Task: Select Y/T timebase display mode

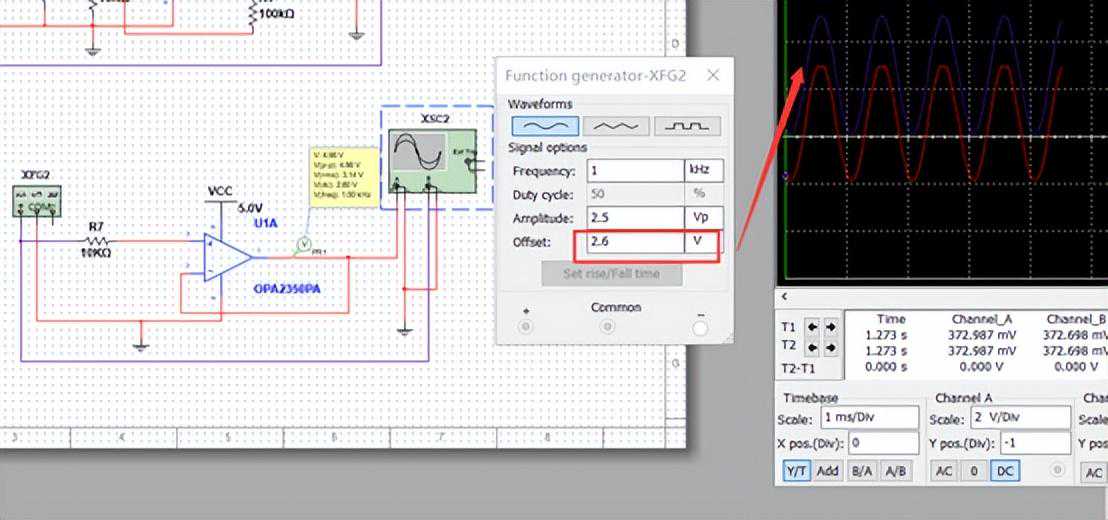Action: (x=796, y=472)
